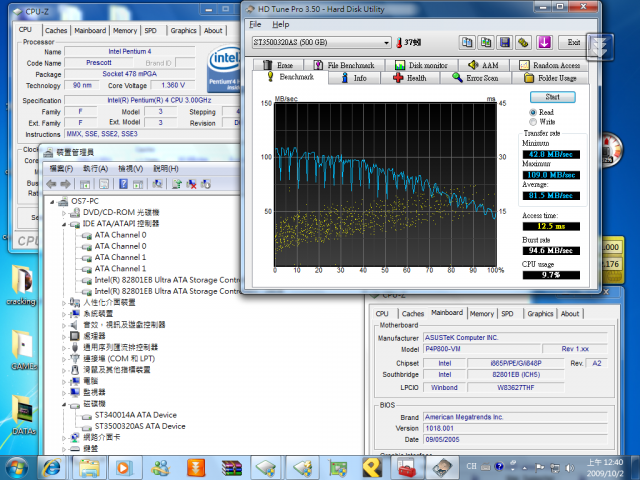The height and width of the screenshot is (480, 640).
Task: Open SPD tab in lower CPU-Z window
Action: pos(507,314)
